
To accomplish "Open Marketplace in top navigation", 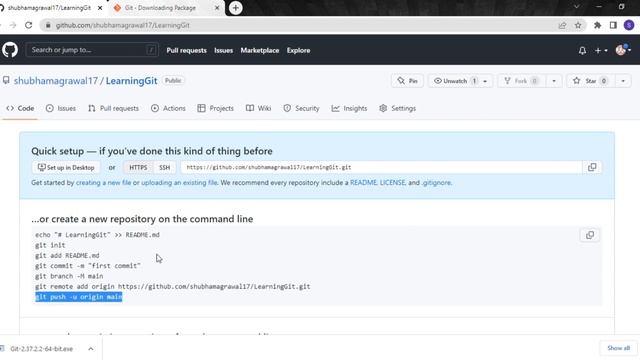I will point(260,51).
